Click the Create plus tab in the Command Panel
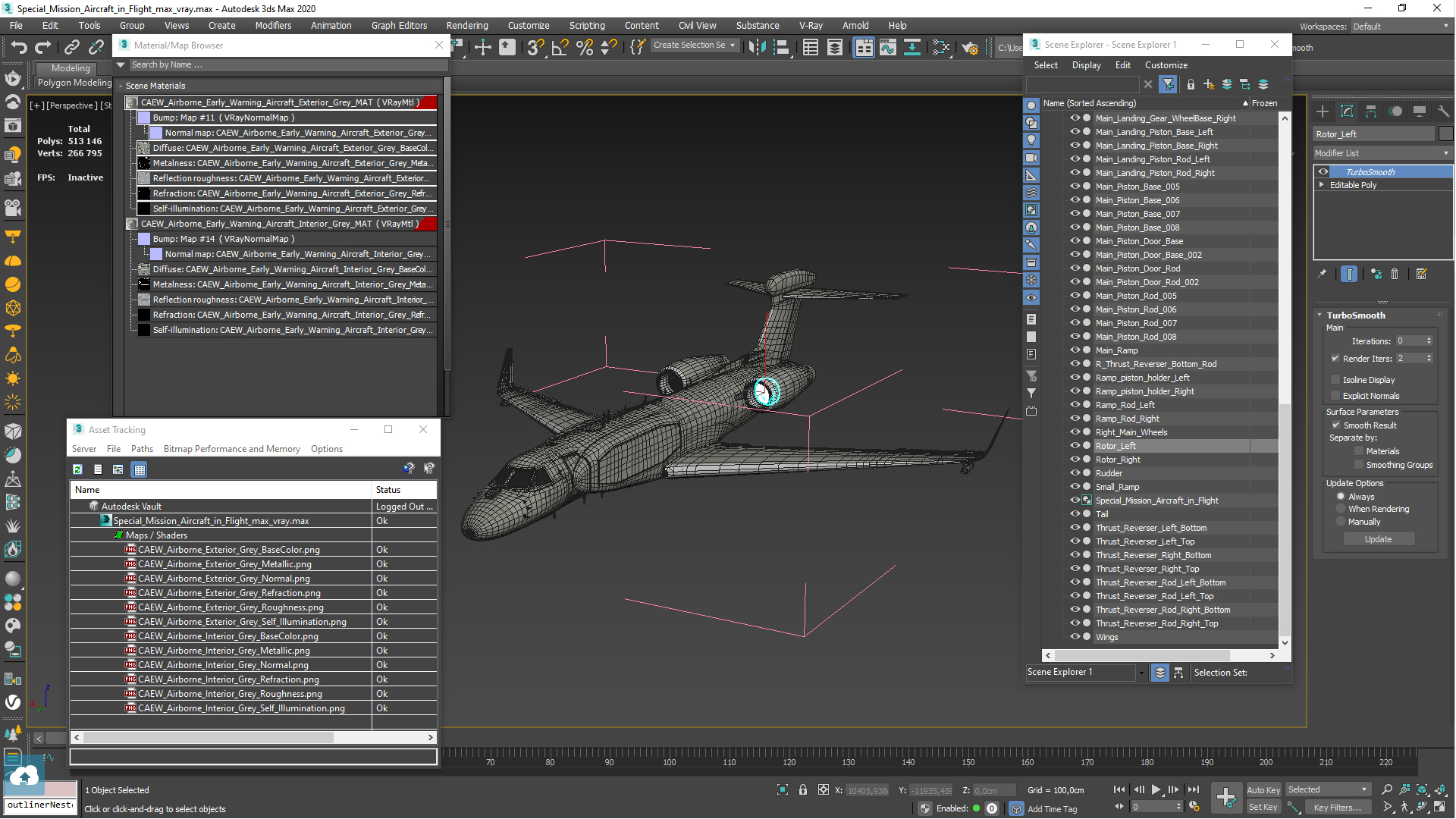Screen dimensions: 1456x819 pyautogui.click(x=1323, y=111)
